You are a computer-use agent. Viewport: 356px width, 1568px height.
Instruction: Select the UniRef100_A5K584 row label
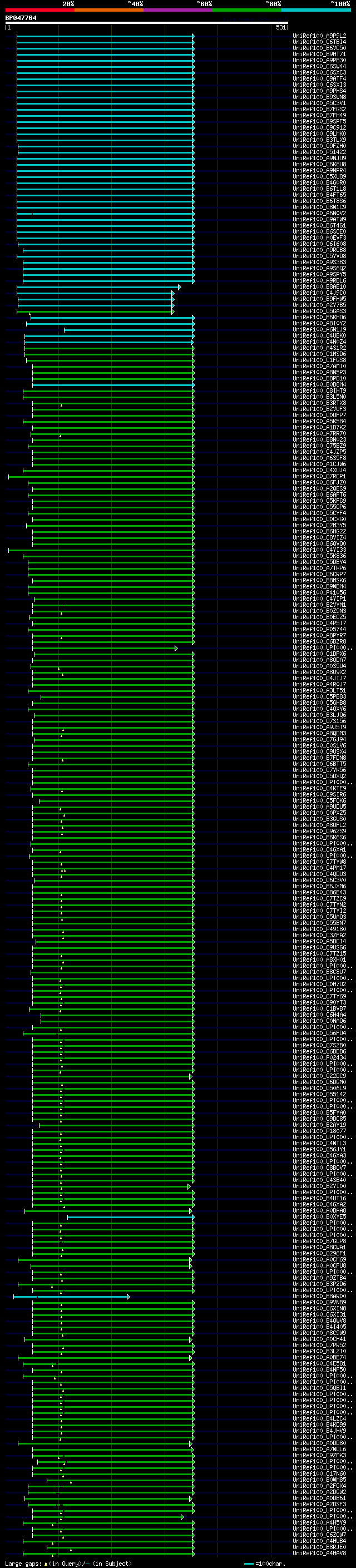[319, 421]
